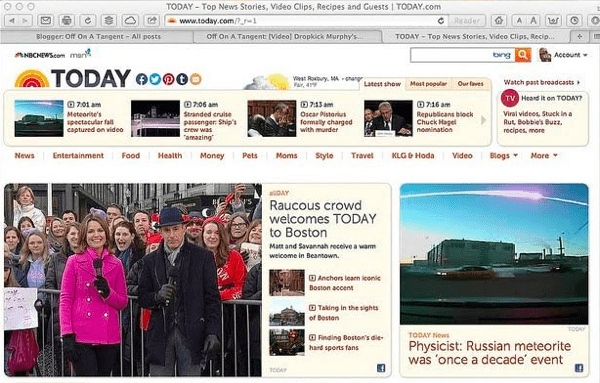Open 'Republicans block Chuck Hagel nomination' story
The width and height of the screenshot is (600, 383).
445,122
